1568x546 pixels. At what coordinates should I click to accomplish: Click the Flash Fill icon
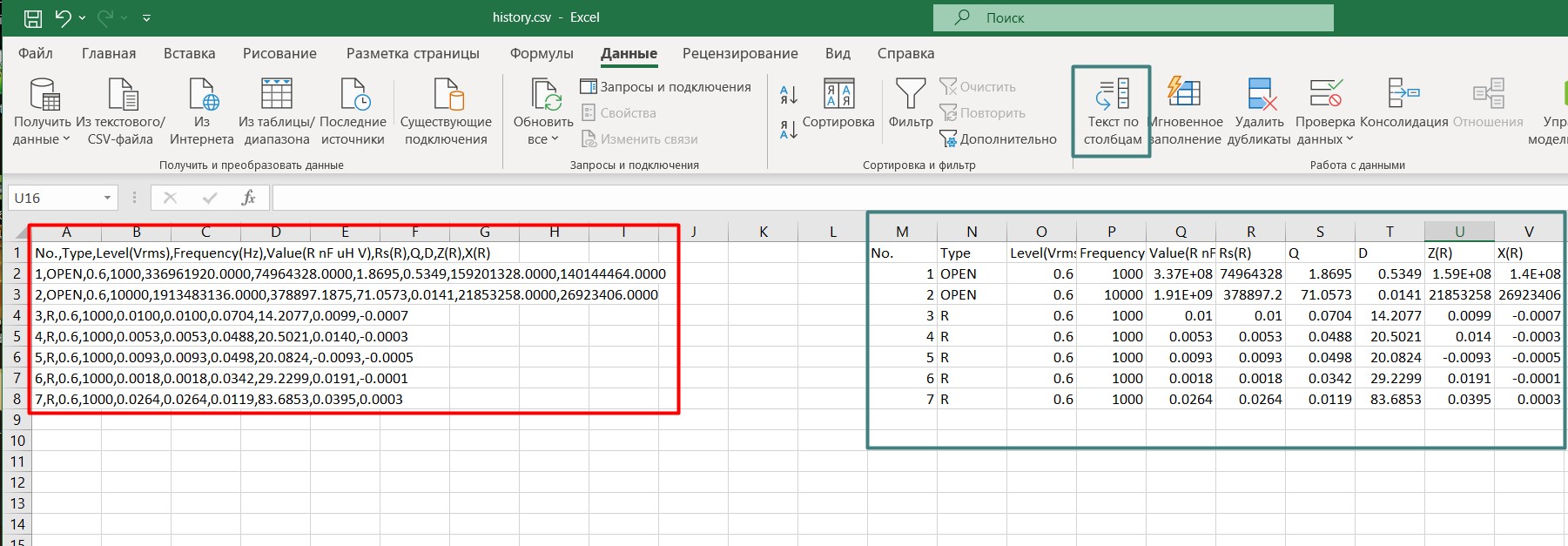pyautogui.click(x=1184, y=94)
